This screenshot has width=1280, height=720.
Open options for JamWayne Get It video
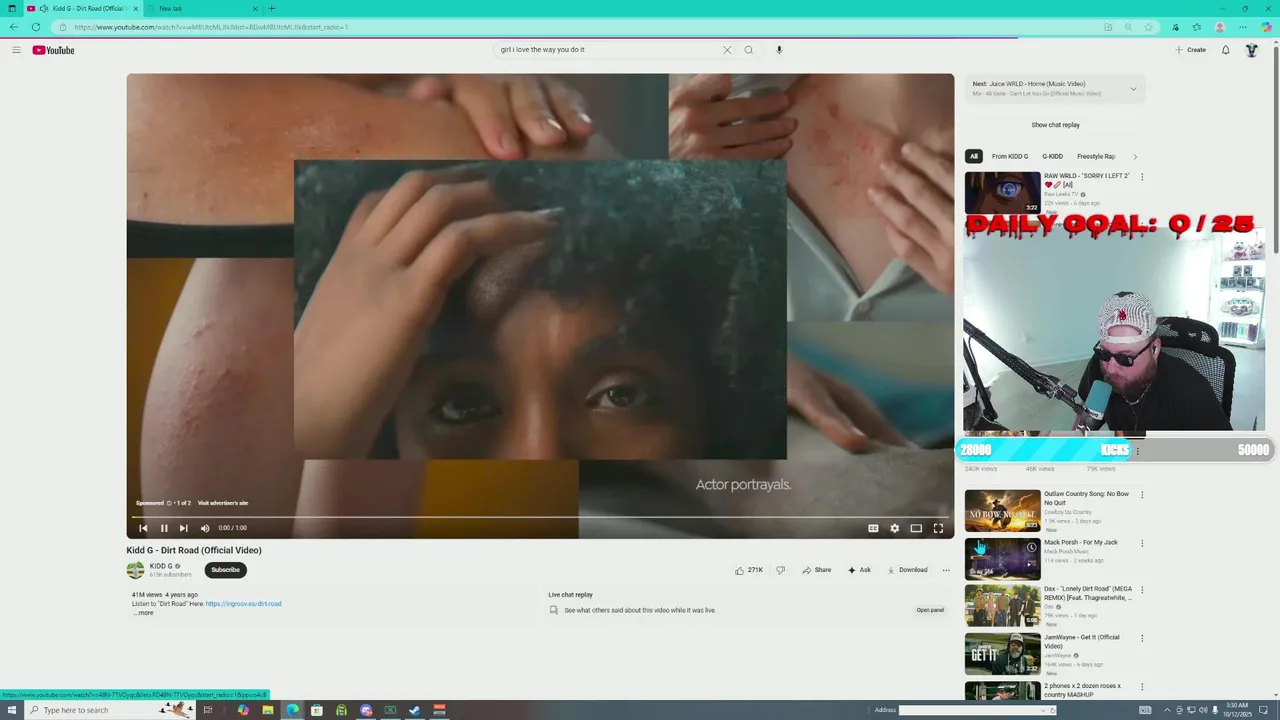(x=1142, y=639)
